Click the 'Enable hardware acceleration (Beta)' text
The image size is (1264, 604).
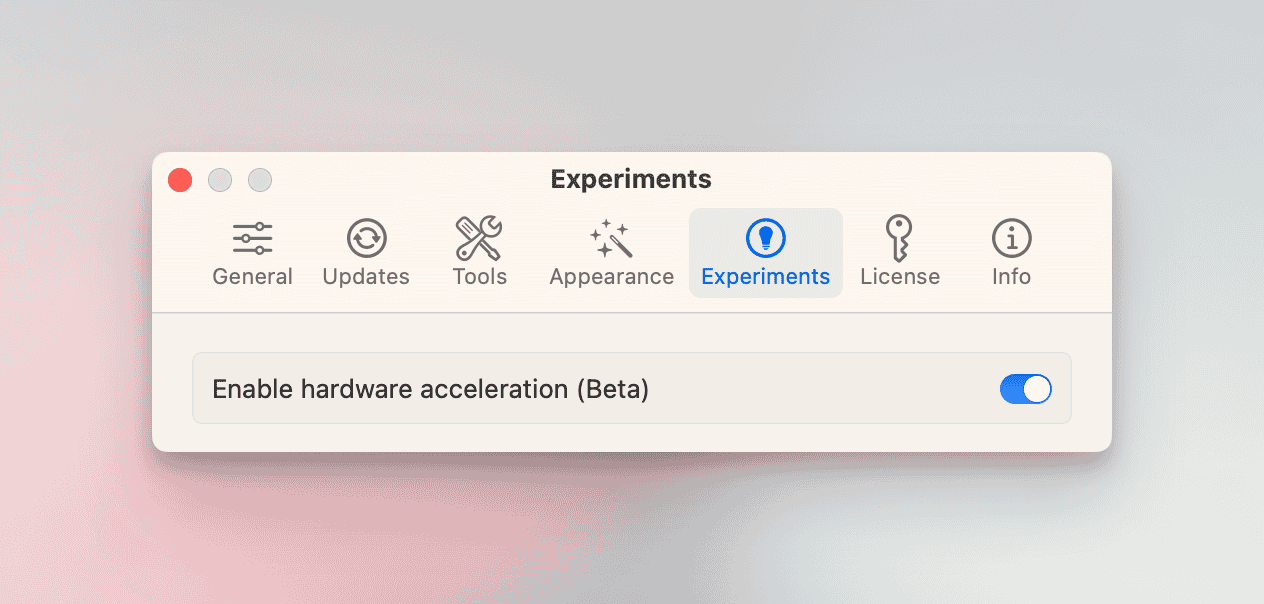[430, 389]
